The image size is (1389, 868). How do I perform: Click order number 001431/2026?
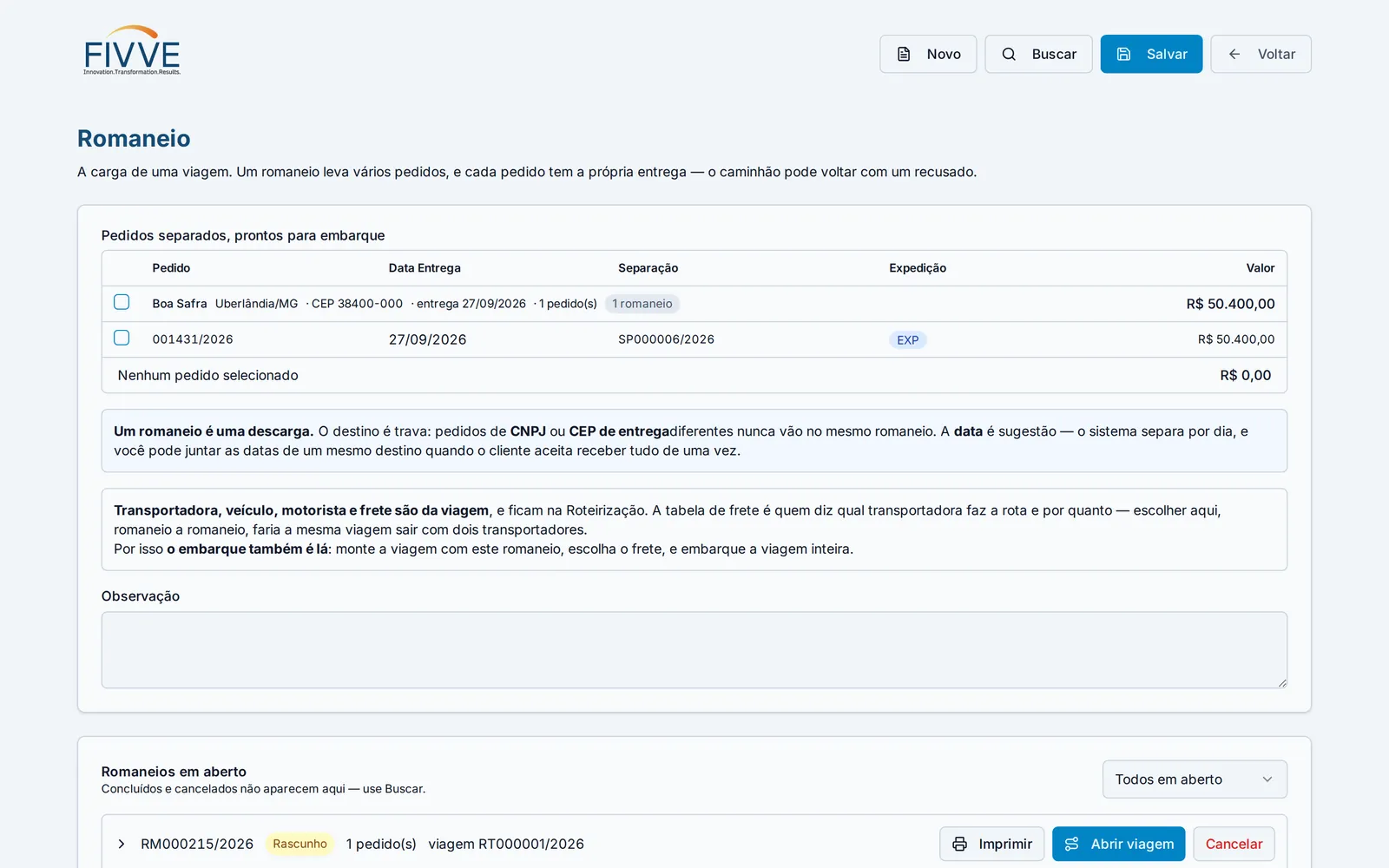[193, 339]
